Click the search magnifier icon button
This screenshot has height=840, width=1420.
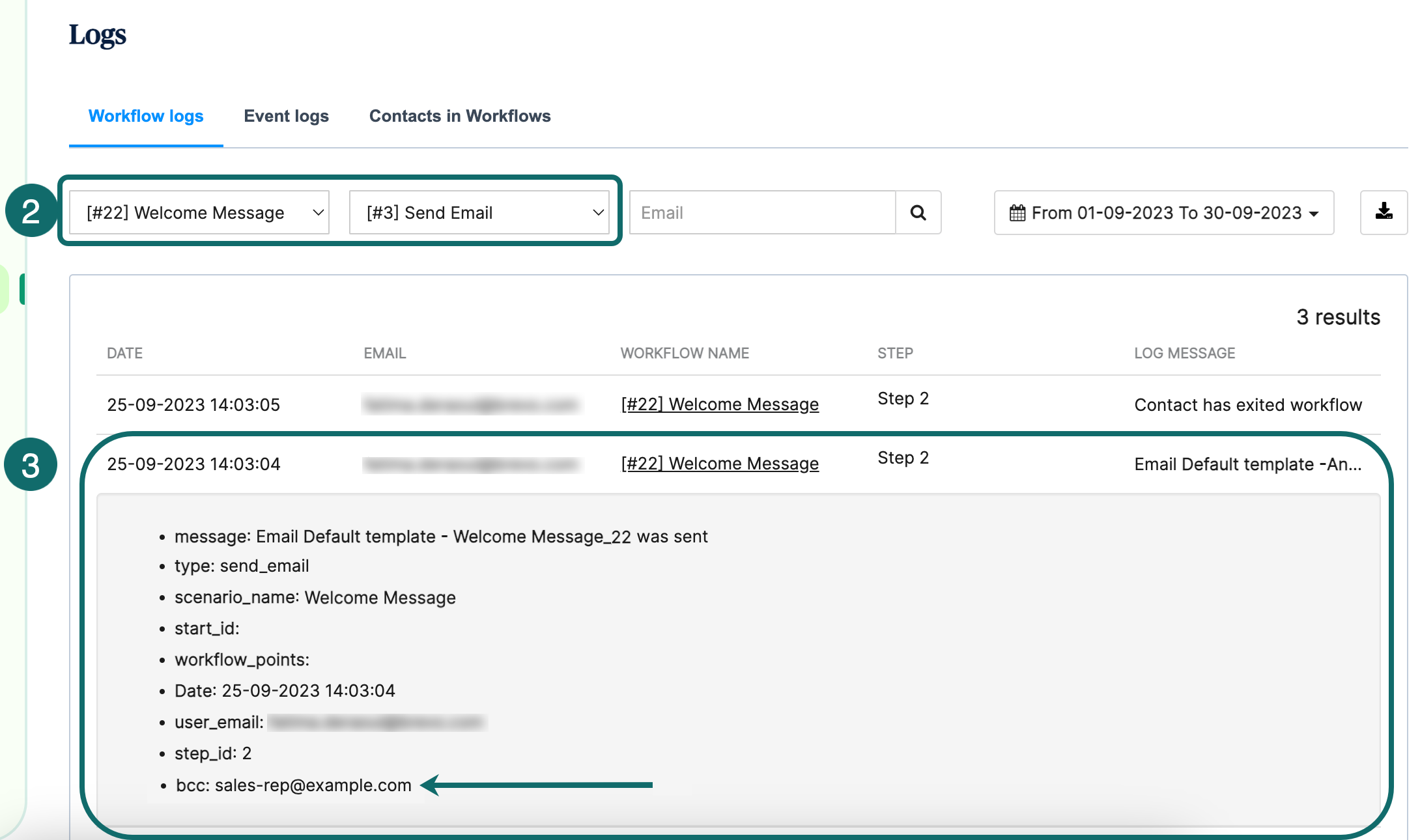tap(918, 212)
